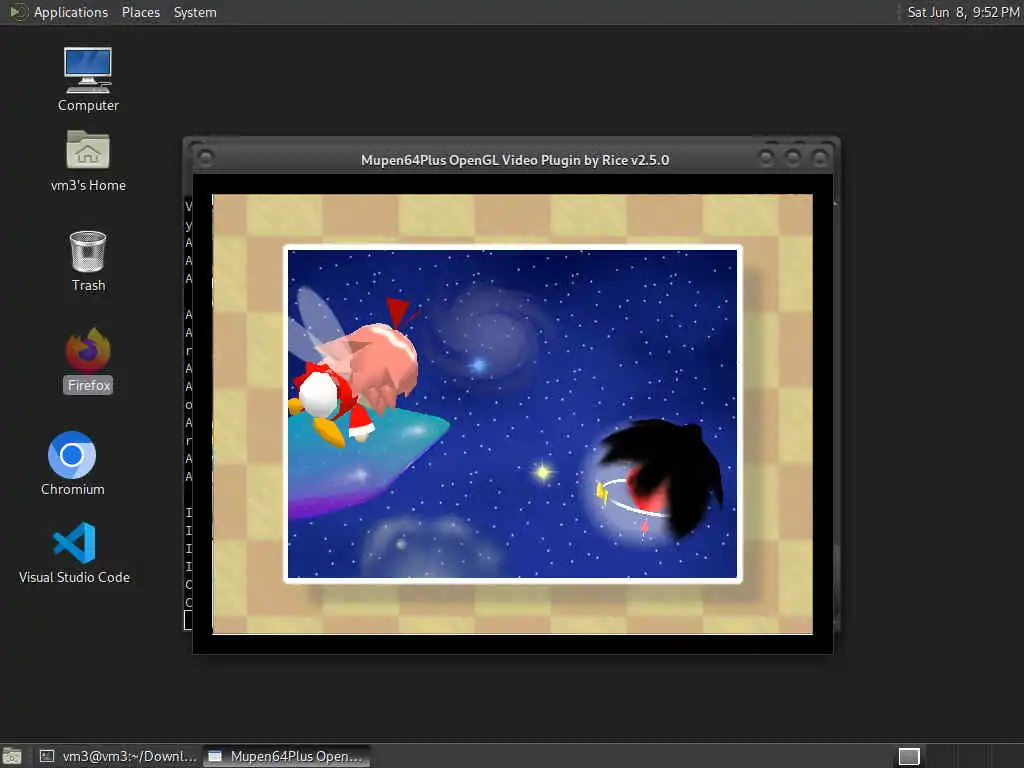Click the date and time clock
This screenshot has height=768, width=1024.
pos(963,12)
